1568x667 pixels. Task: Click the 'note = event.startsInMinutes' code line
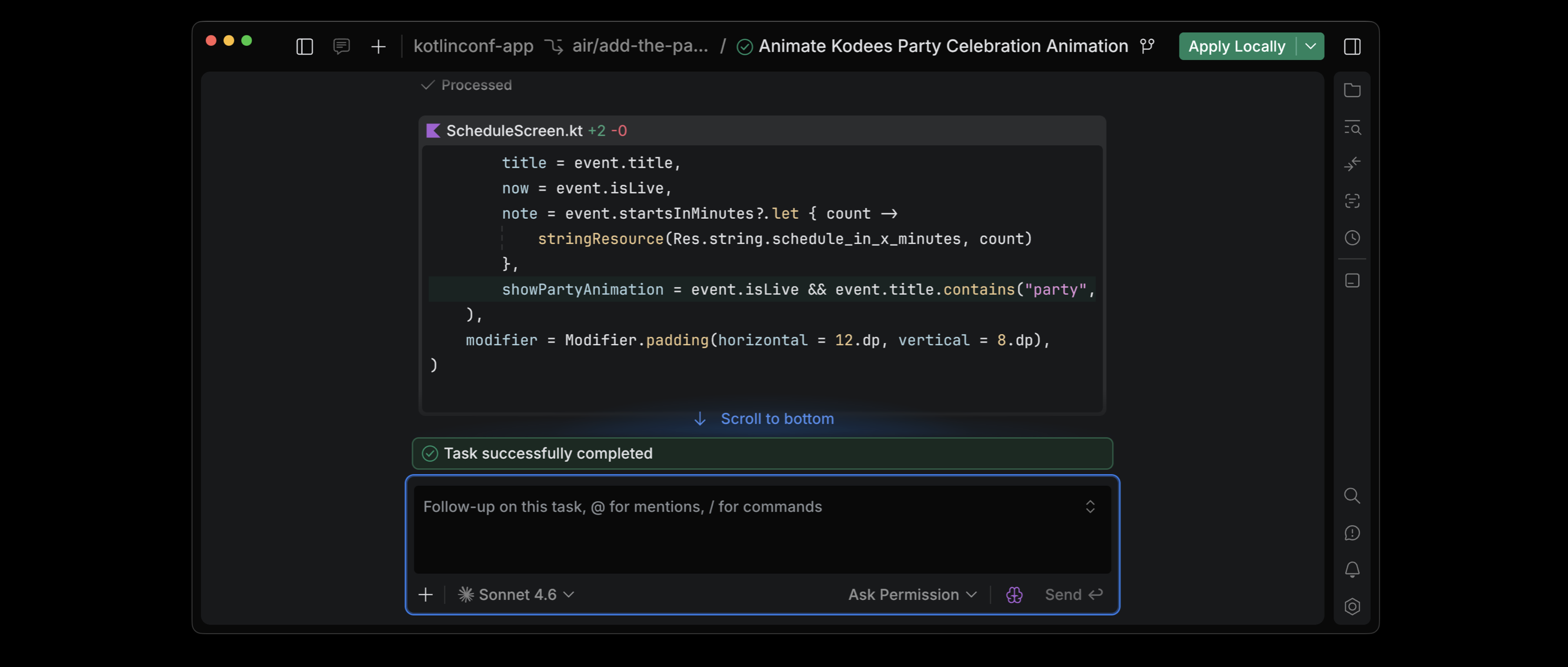[699, 214]
